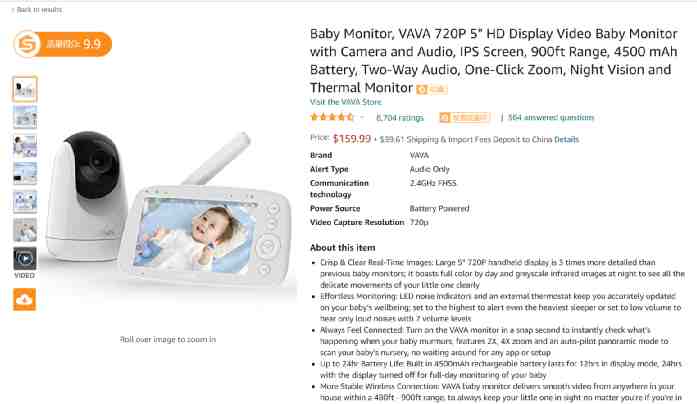Viewport: 697px width, 404px height.
Task: Select the fifth product image thumbnail
Action: tap(25, 202)
